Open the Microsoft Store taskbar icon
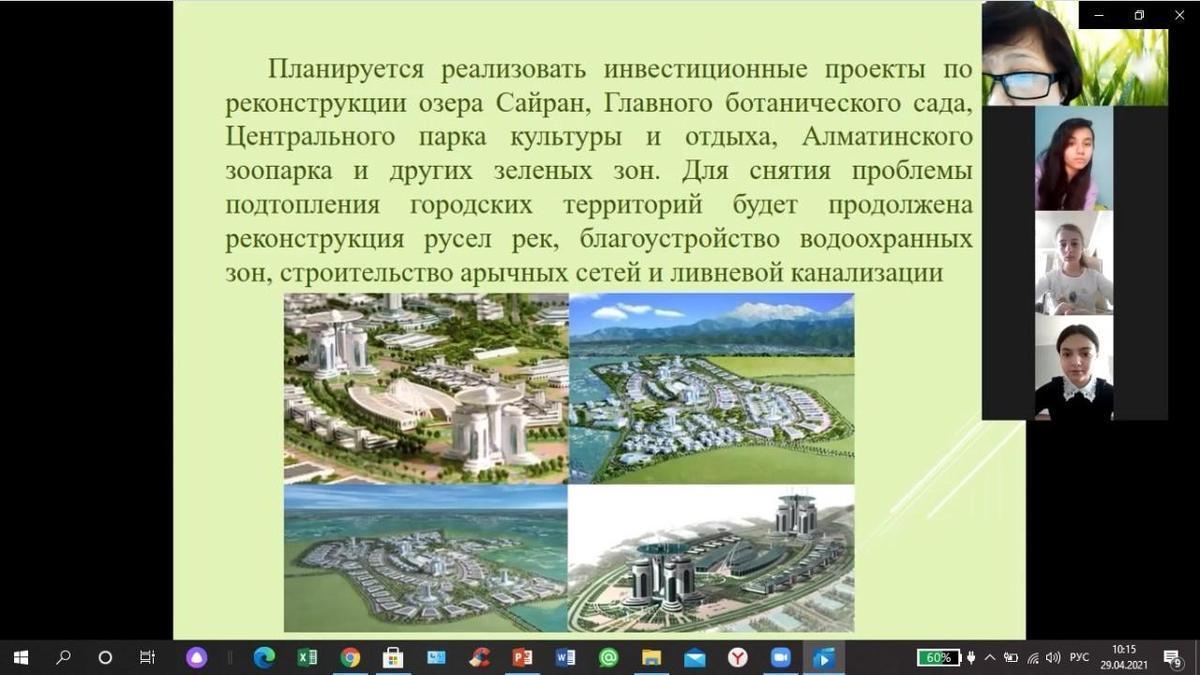This screenshot has height=675, width=1200. pos(393,657)
